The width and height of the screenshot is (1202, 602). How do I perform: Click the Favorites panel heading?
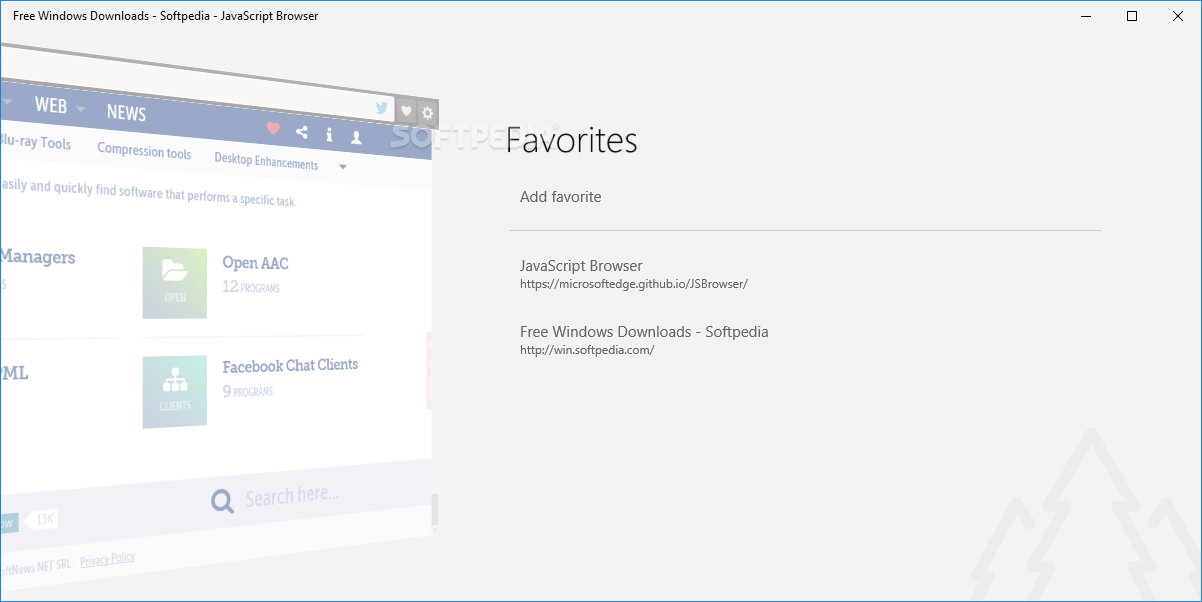click(x=572, y=141)
